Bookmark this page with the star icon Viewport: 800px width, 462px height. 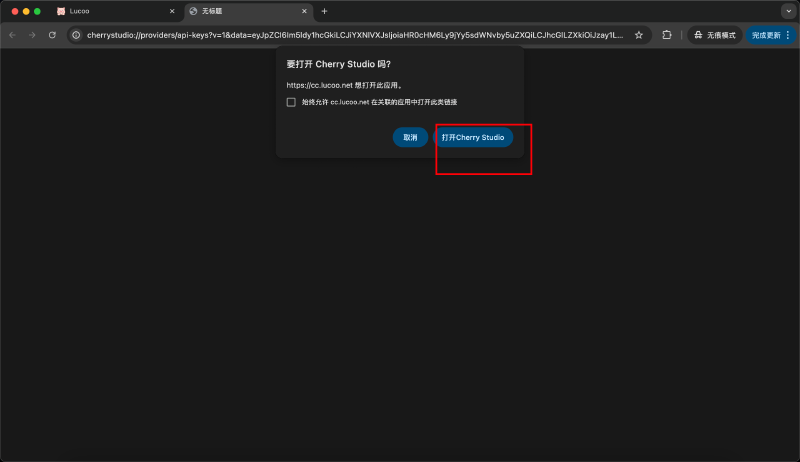point(639,35)
